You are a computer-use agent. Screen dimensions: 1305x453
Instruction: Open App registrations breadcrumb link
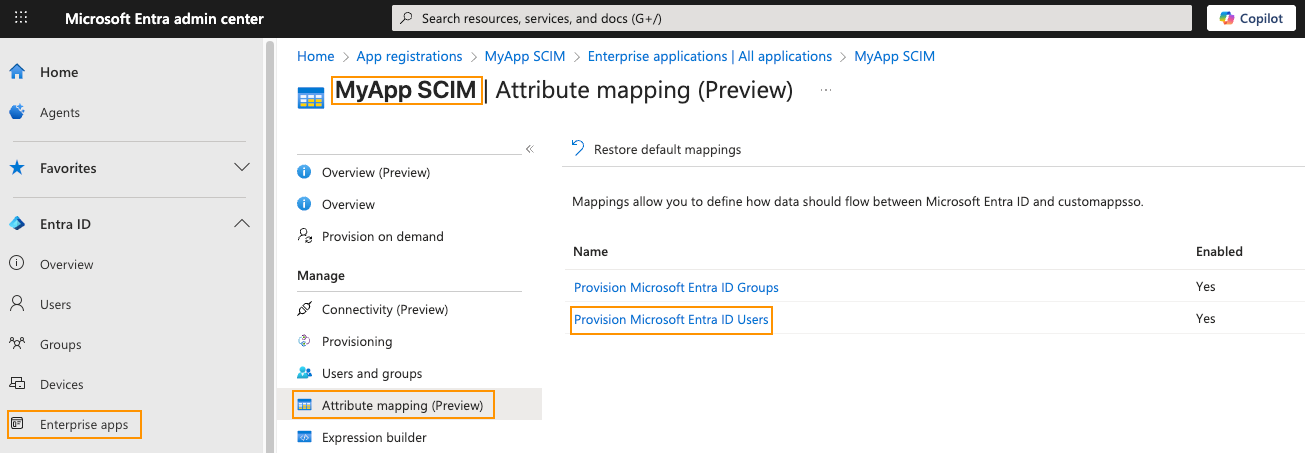point(410,56)
